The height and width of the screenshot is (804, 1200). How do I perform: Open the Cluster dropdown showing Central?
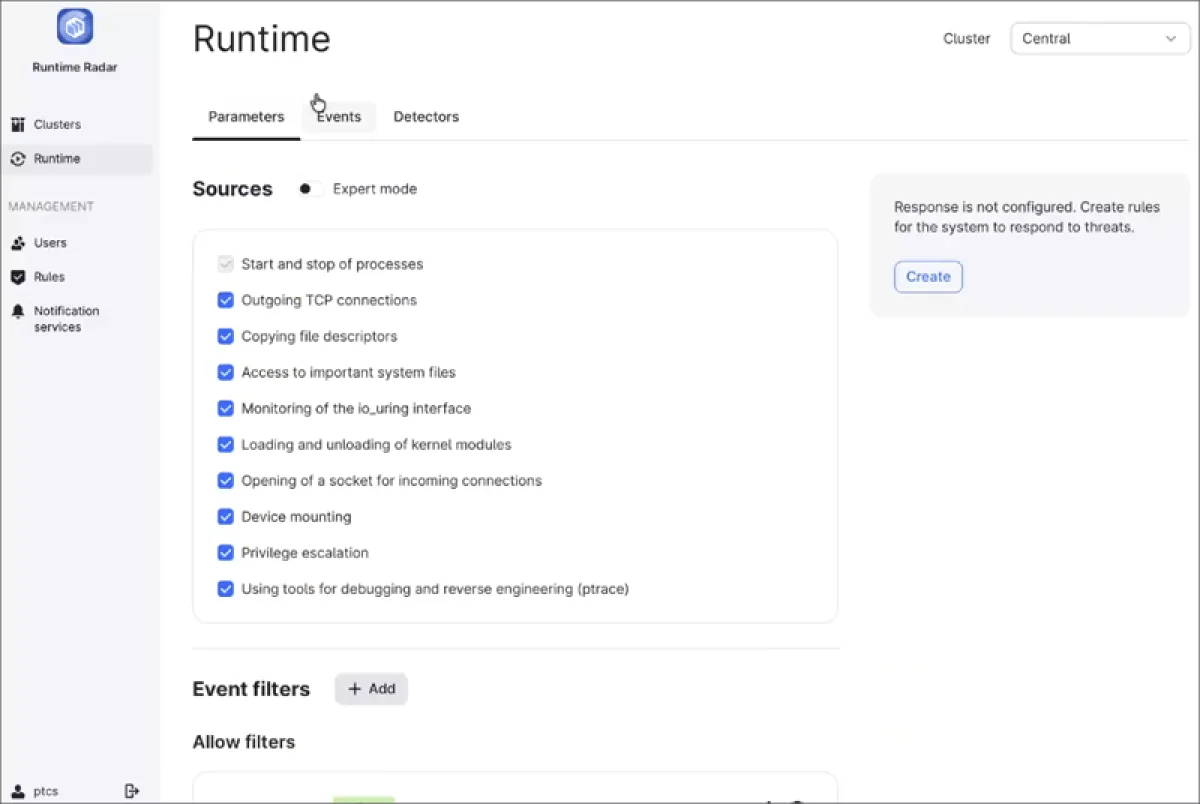1100,39
